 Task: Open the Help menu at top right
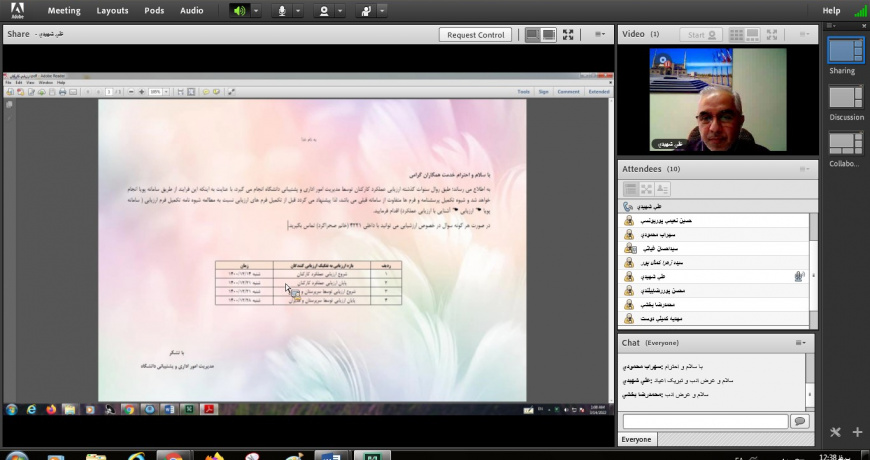[831, 11]
